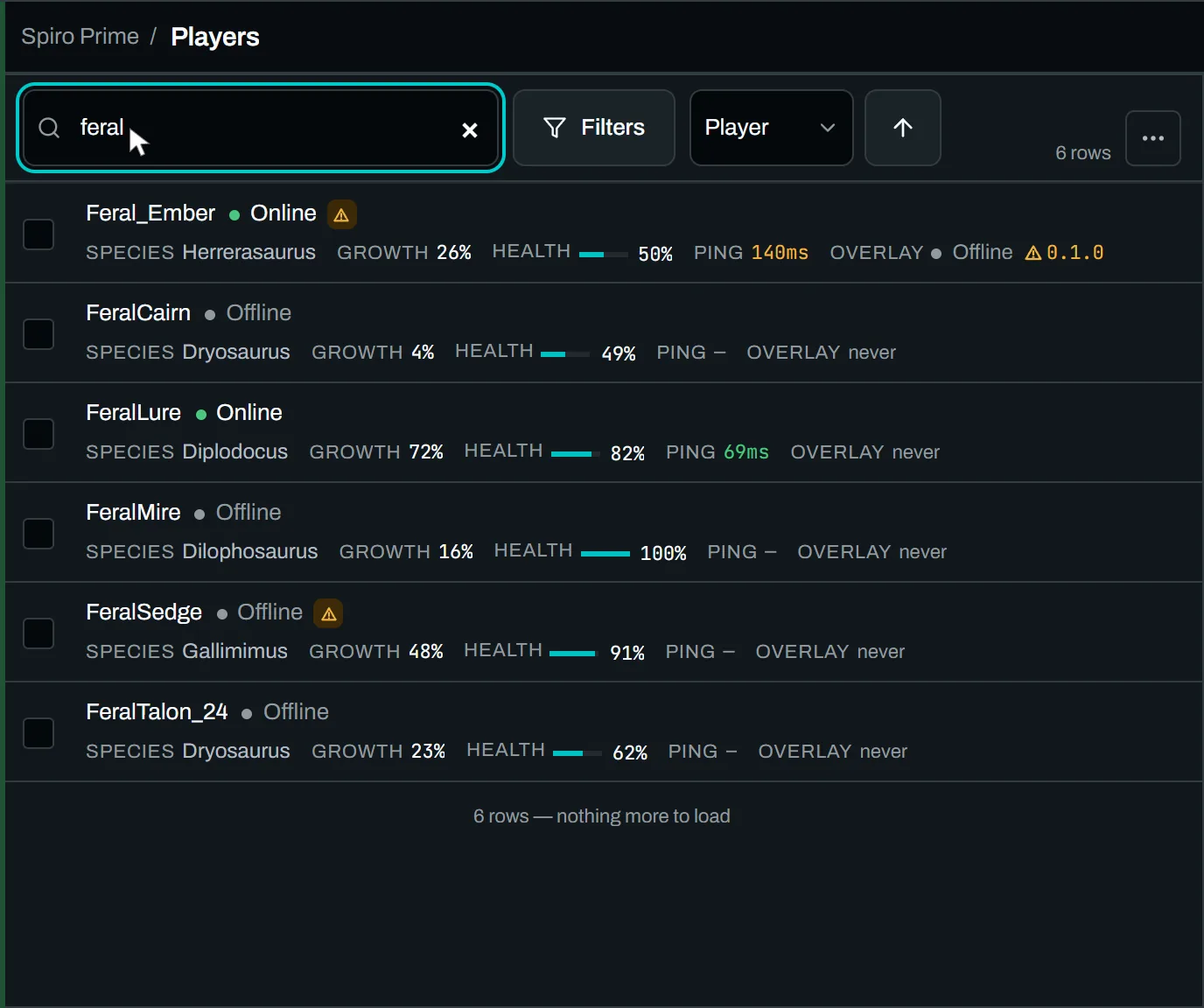Open player Feral_Ember
This screenshot has width=1204, height=1008.
150,213
